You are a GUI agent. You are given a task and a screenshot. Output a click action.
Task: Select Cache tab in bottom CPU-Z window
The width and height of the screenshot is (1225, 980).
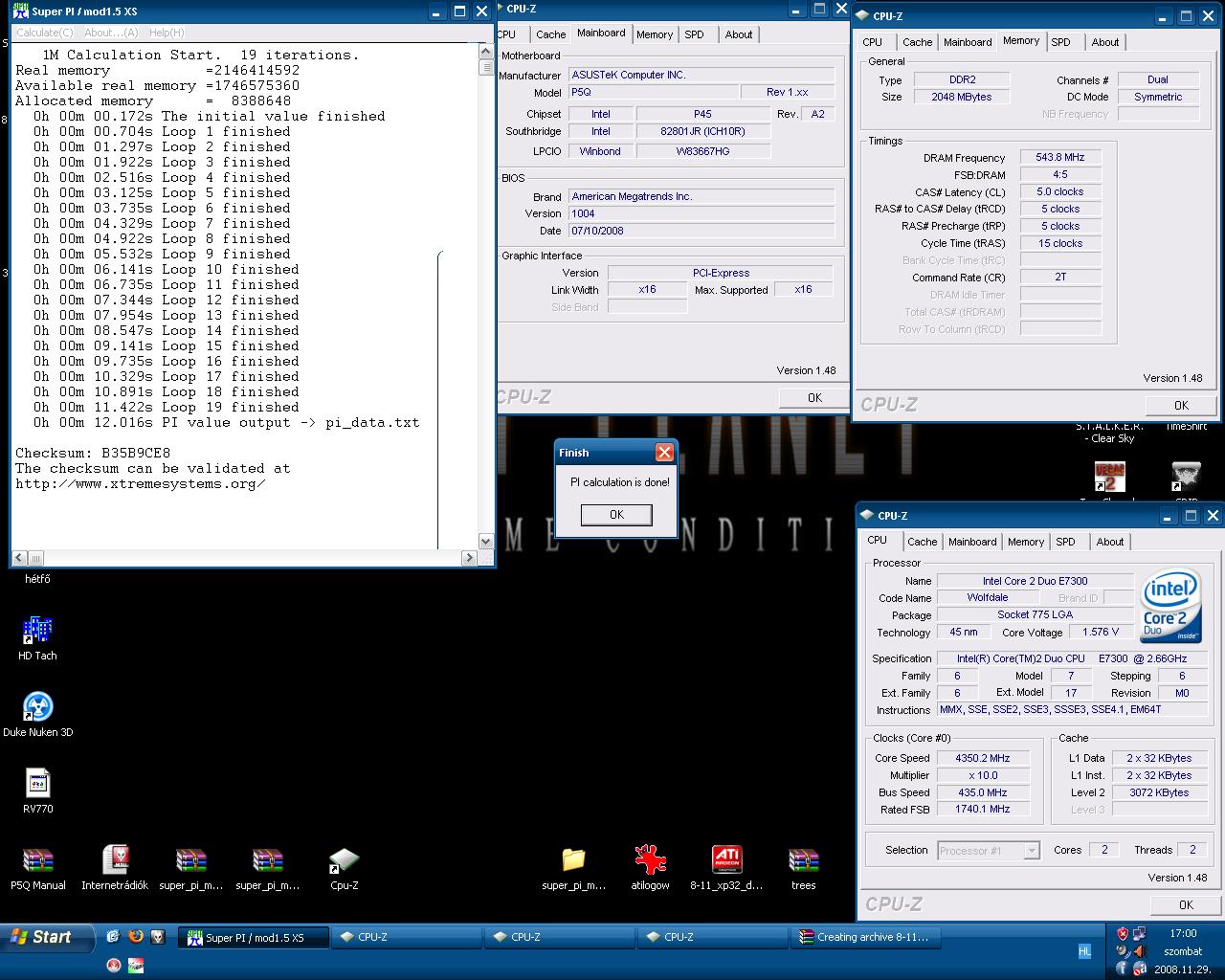point(922,542)
